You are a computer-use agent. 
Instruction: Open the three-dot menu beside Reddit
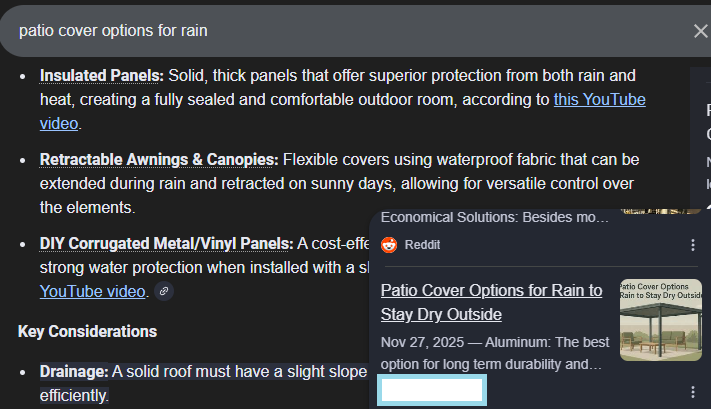(693, 245)
